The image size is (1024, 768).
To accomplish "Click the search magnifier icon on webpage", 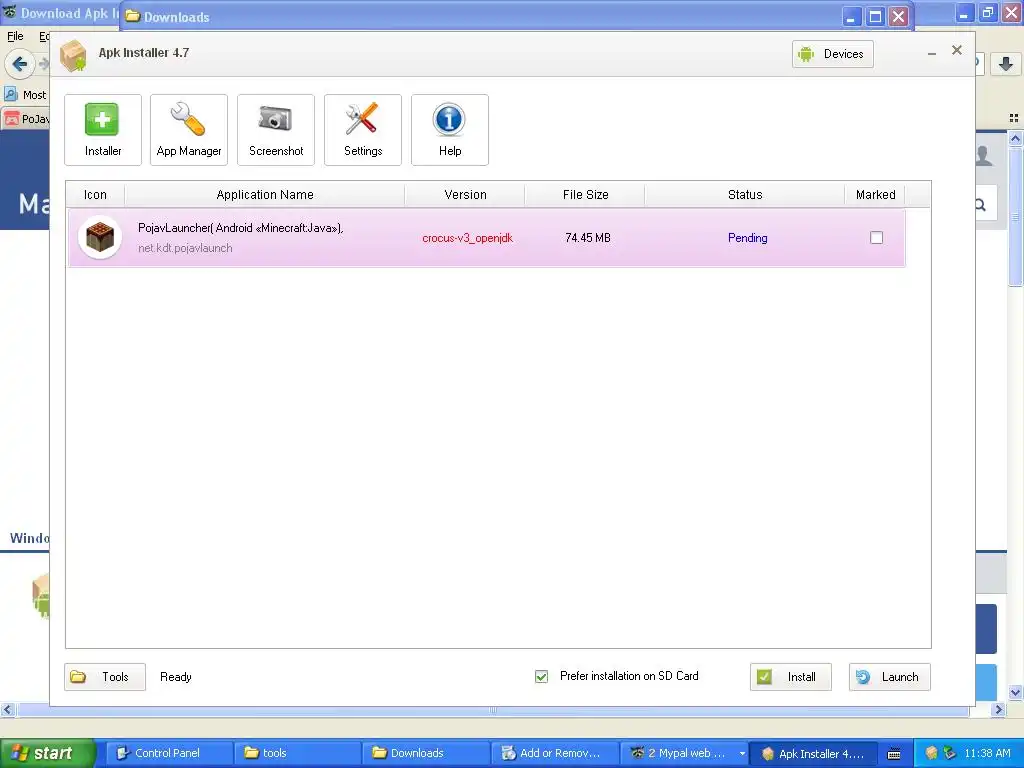I will click(981, 205).
